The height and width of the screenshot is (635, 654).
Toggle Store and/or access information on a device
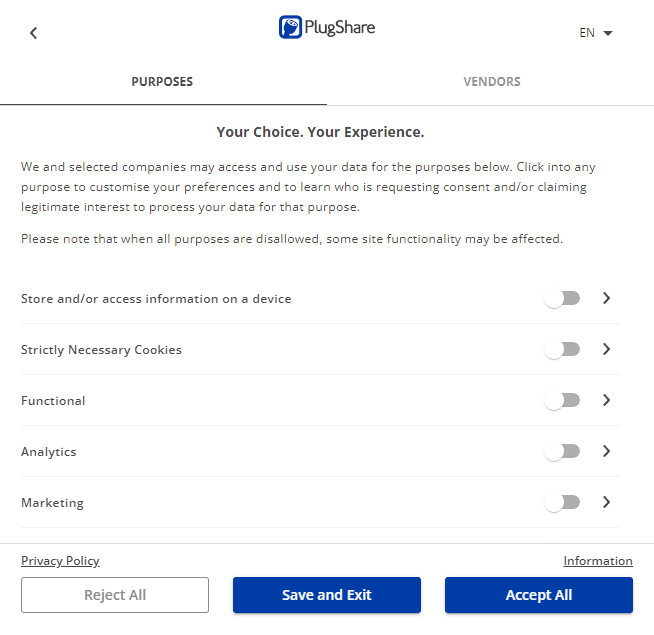(x=562, y=299)
